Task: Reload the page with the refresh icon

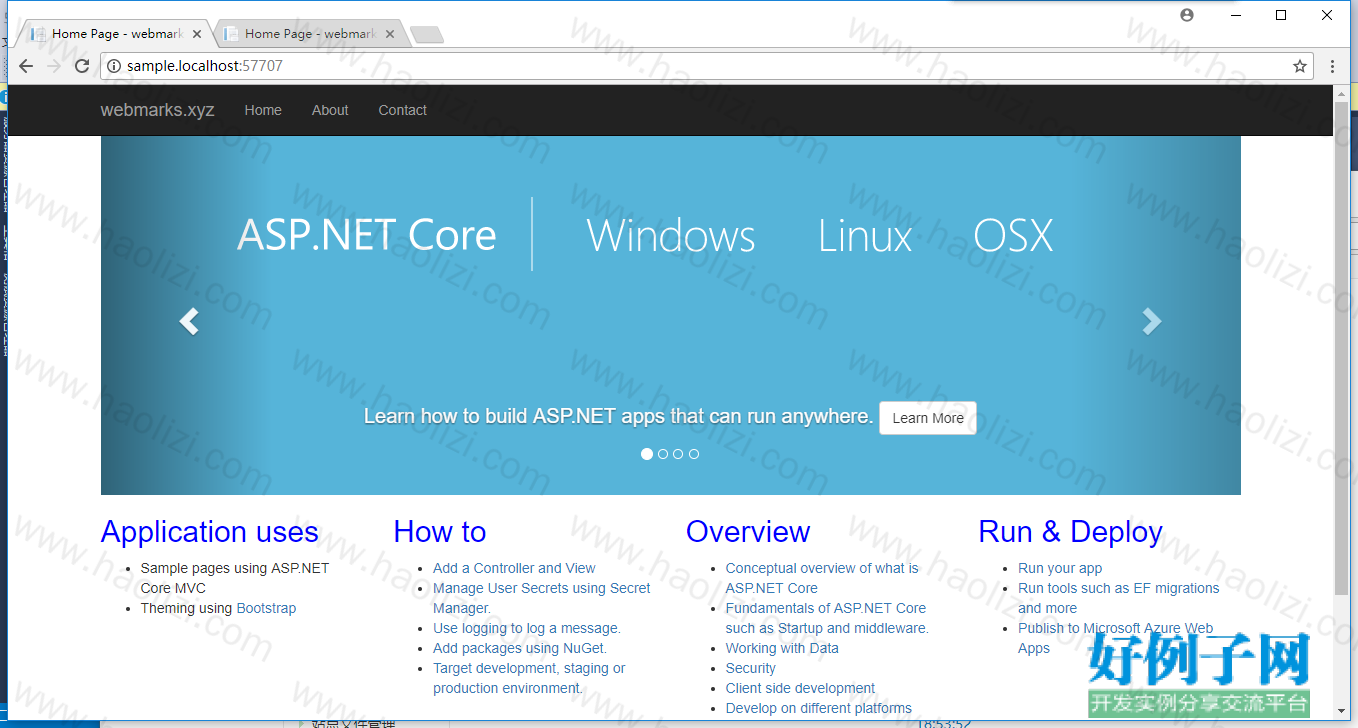Action: point(82,66)
